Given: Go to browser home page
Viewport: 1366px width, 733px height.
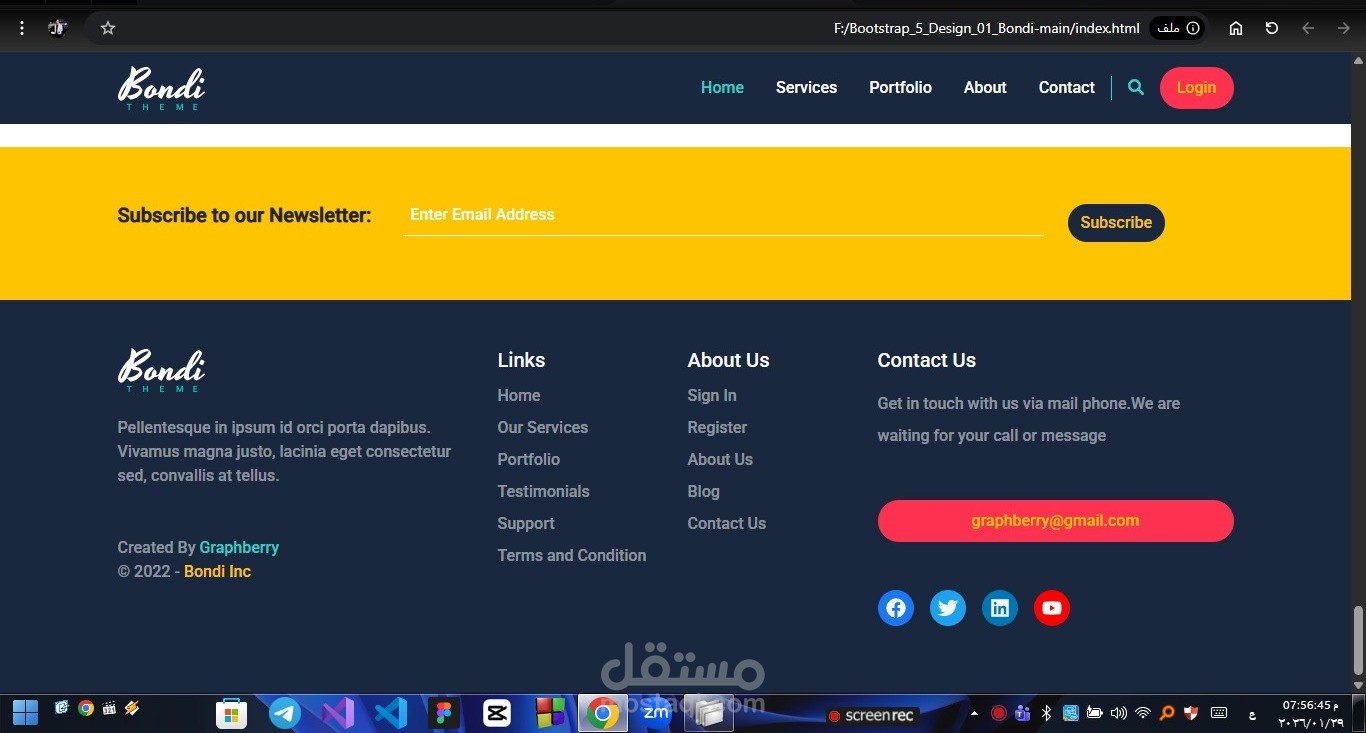Looking at the screenshot, I should (x=1236, y=28).
